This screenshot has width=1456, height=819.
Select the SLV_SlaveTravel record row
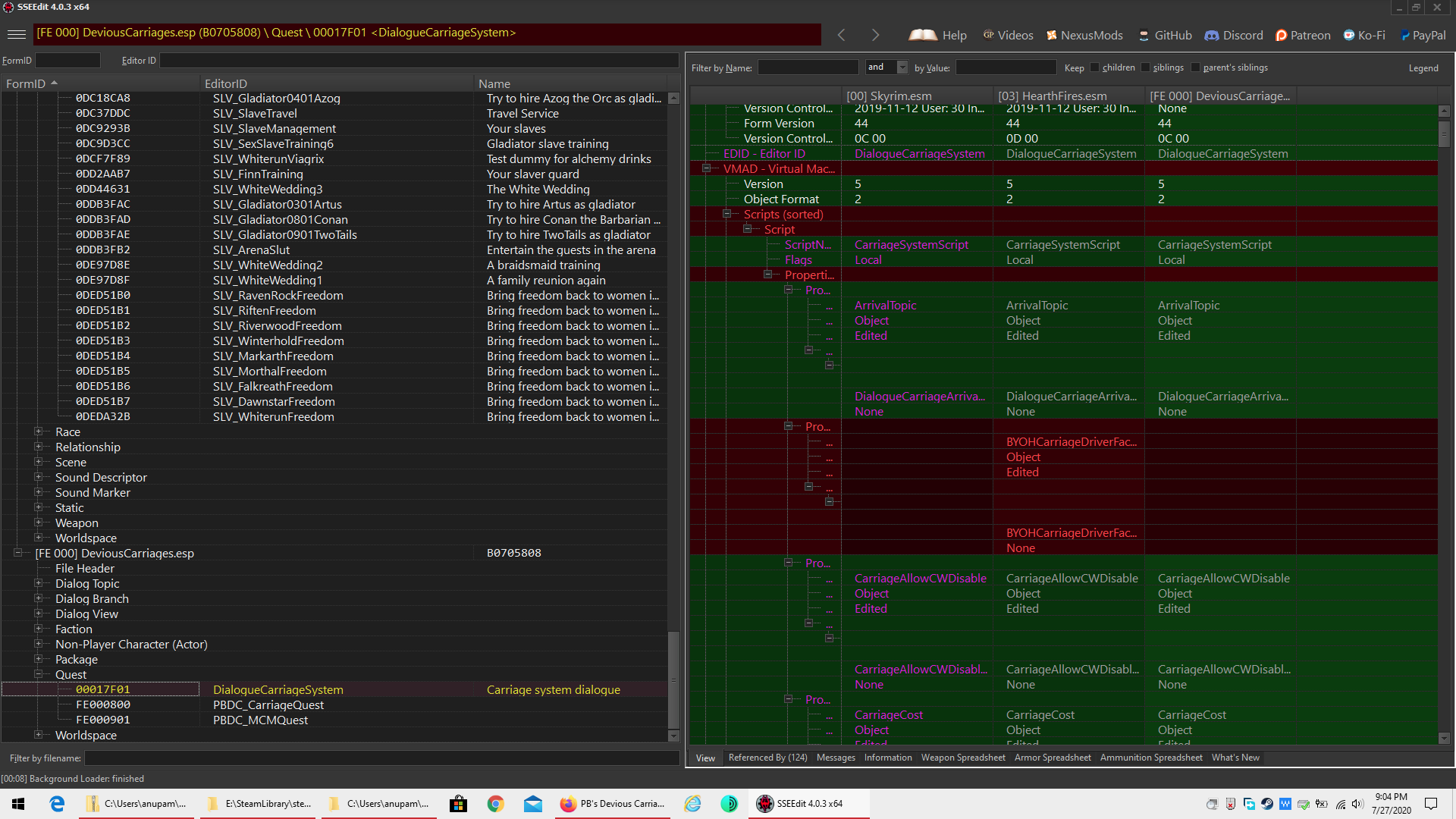(x=334, y=113)
